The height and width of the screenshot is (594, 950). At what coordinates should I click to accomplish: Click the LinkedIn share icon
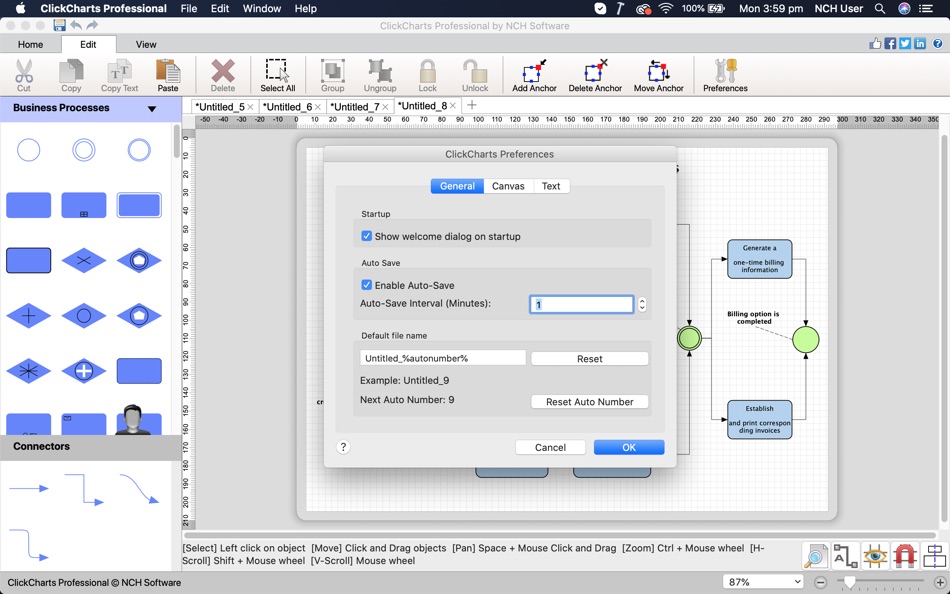tap(920, 43)
